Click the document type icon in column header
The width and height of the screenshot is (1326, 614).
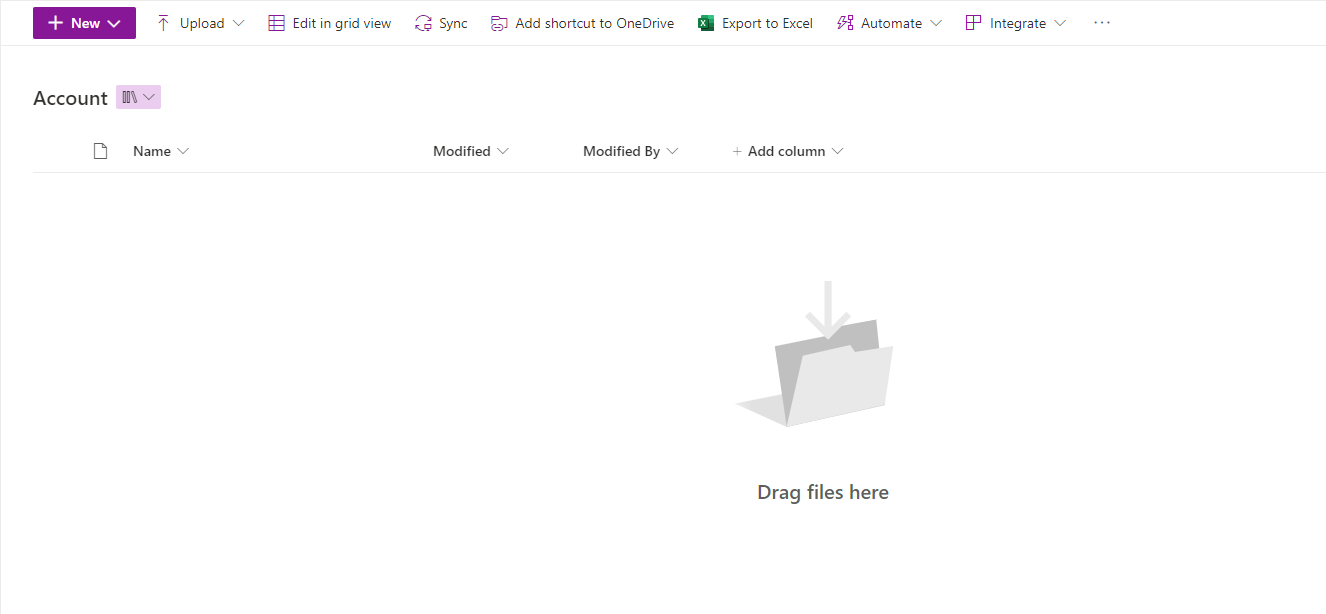[100, 150]
